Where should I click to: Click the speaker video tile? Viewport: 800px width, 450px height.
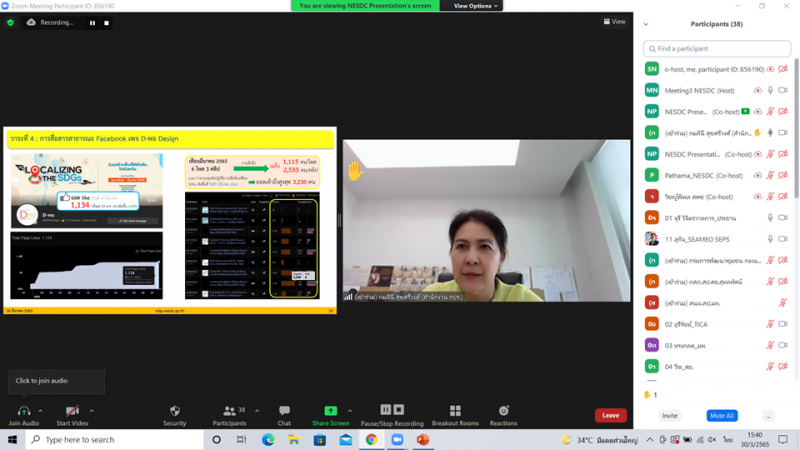coord(486,220)
